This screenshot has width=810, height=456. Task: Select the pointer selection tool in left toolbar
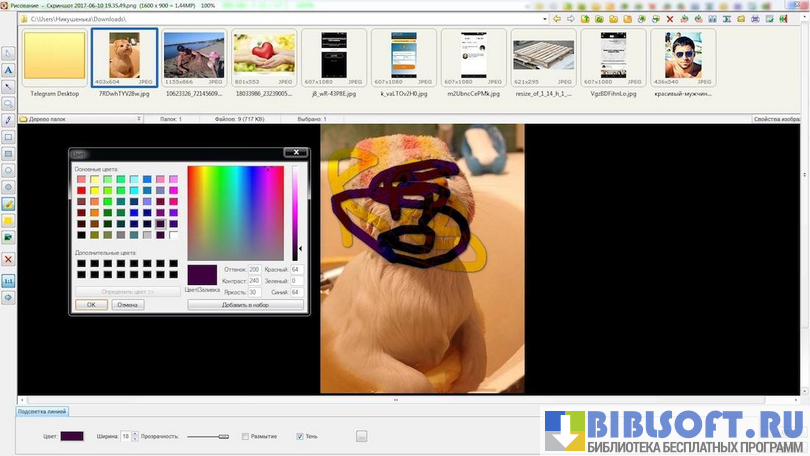click(x=8, y=53)
